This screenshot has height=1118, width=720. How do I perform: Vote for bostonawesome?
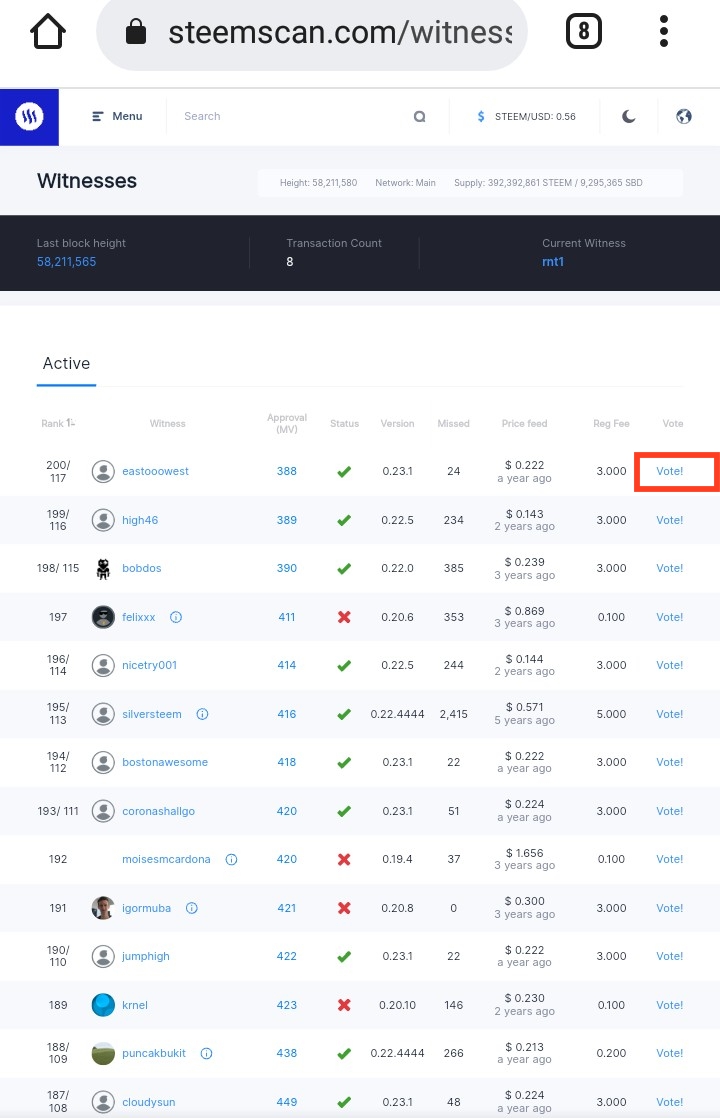[x=669, y=762]
